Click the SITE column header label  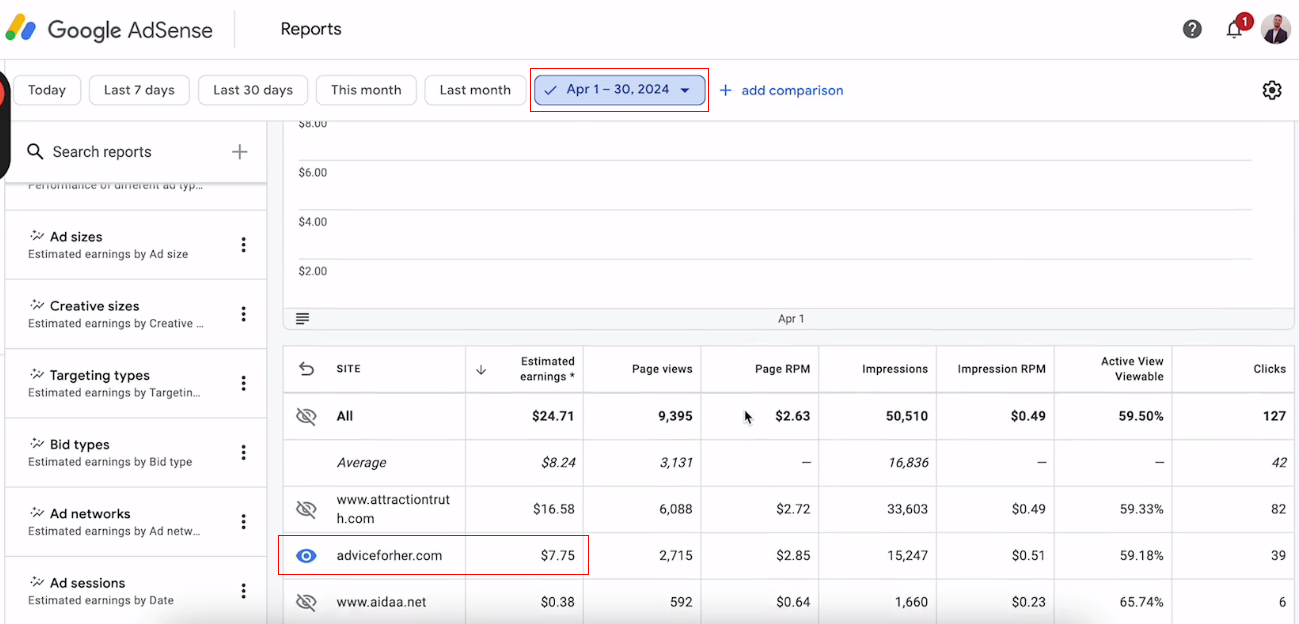pos(349,369)
